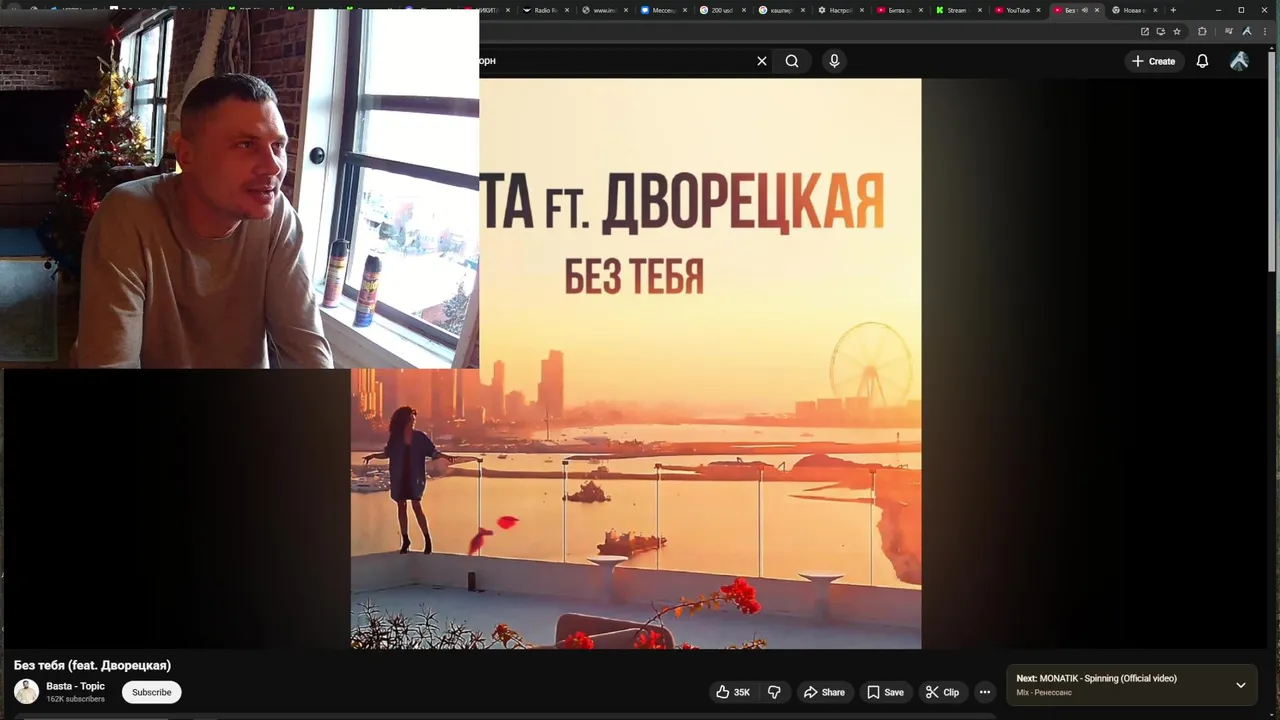Bookmark this page with the star icon
Screen dimensions: 1280x720
[1177, 31]
